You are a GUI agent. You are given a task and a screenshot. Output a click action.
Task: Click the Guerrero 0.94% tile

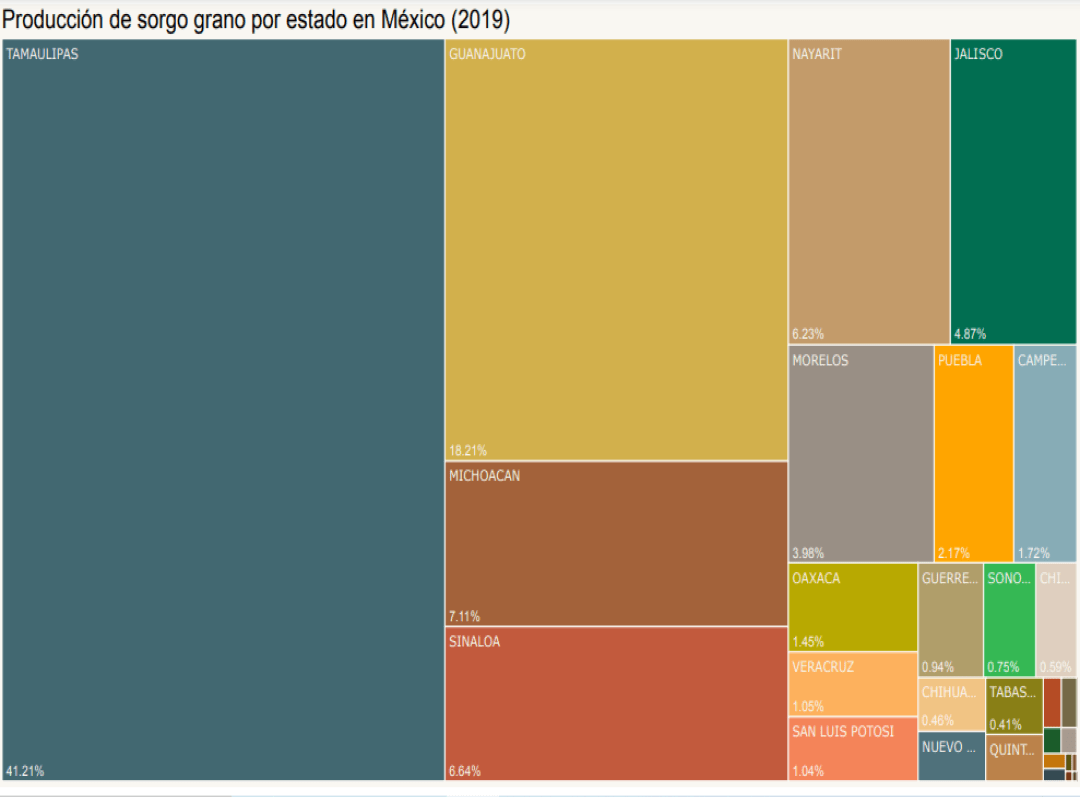click(x=950, y=620)
